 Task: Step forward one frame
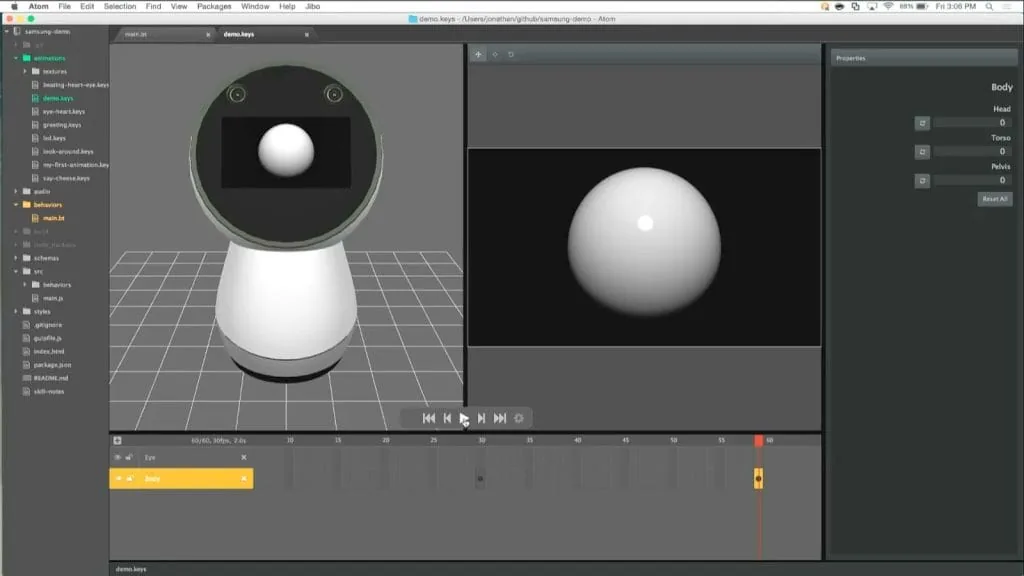[481, 418]
